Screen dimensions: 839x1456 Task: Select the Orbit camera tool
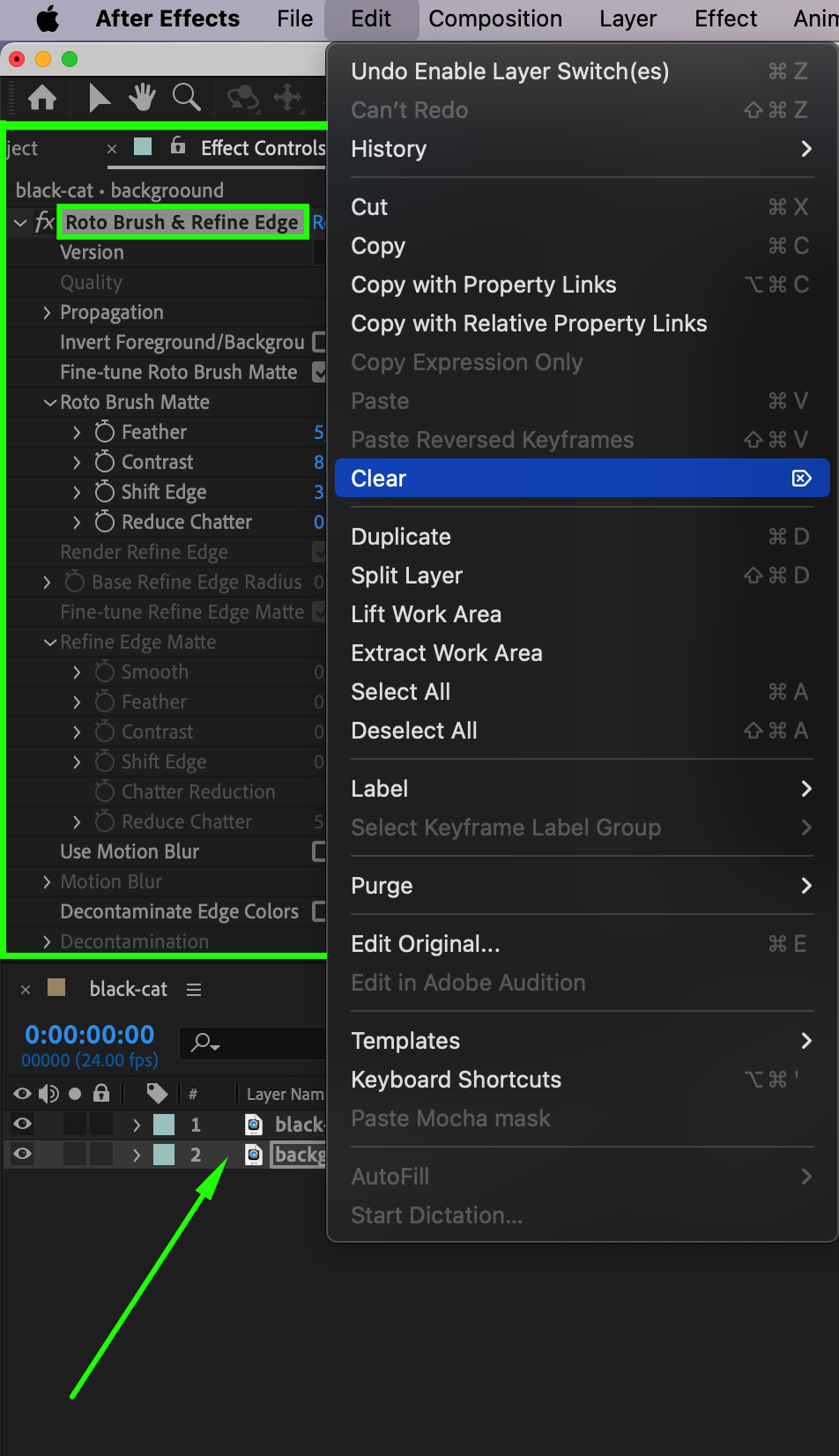pyautogui.click(x=242, y=97)
